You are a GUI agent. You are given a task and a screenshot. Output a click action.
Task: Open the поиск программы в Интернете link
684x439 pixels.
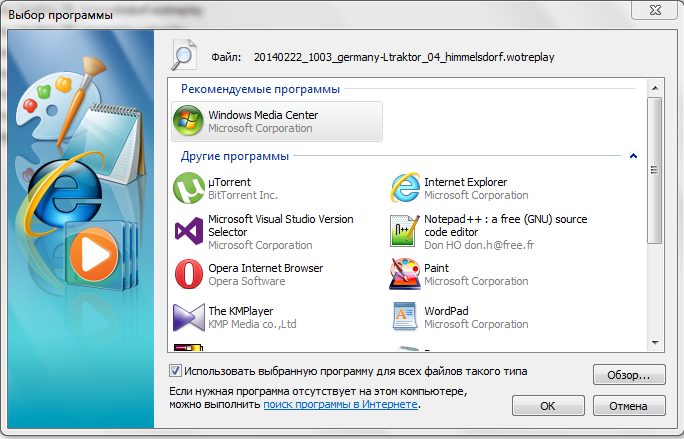(x=340, y=405)
